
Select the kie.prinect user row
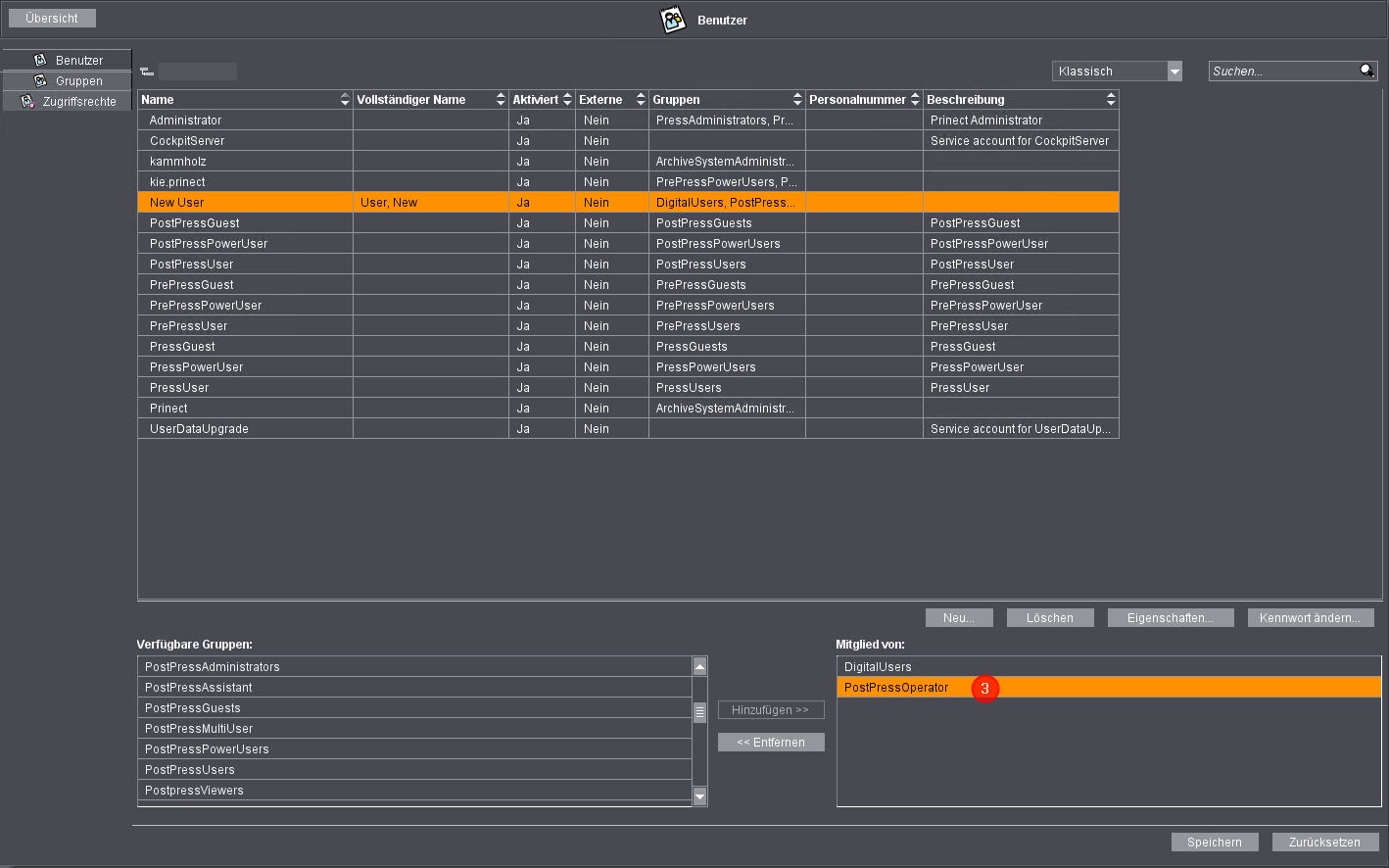(x=628, y=181)
